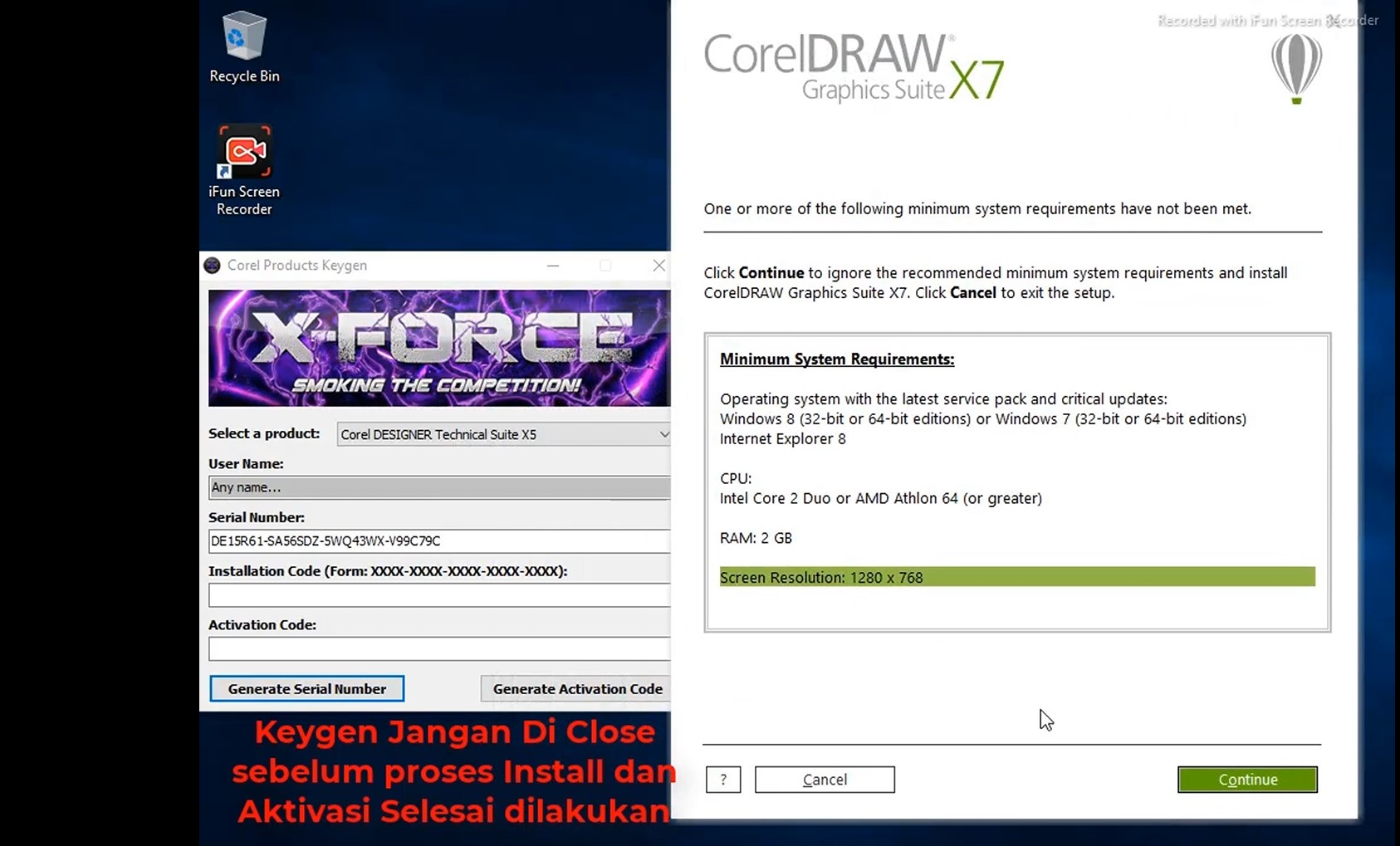Click the Minimum System Requirements heading
The height and width of the screenshot is (846, 1400).
(837, 359)
